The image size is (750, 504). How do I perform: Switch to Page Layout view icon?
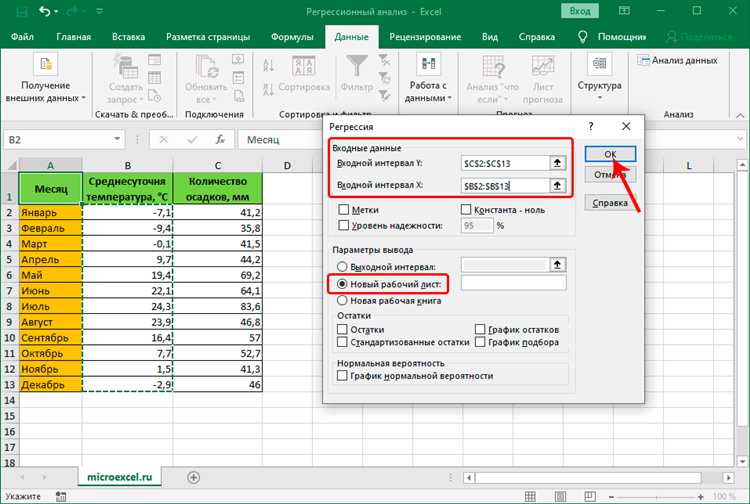coord(561,496)
